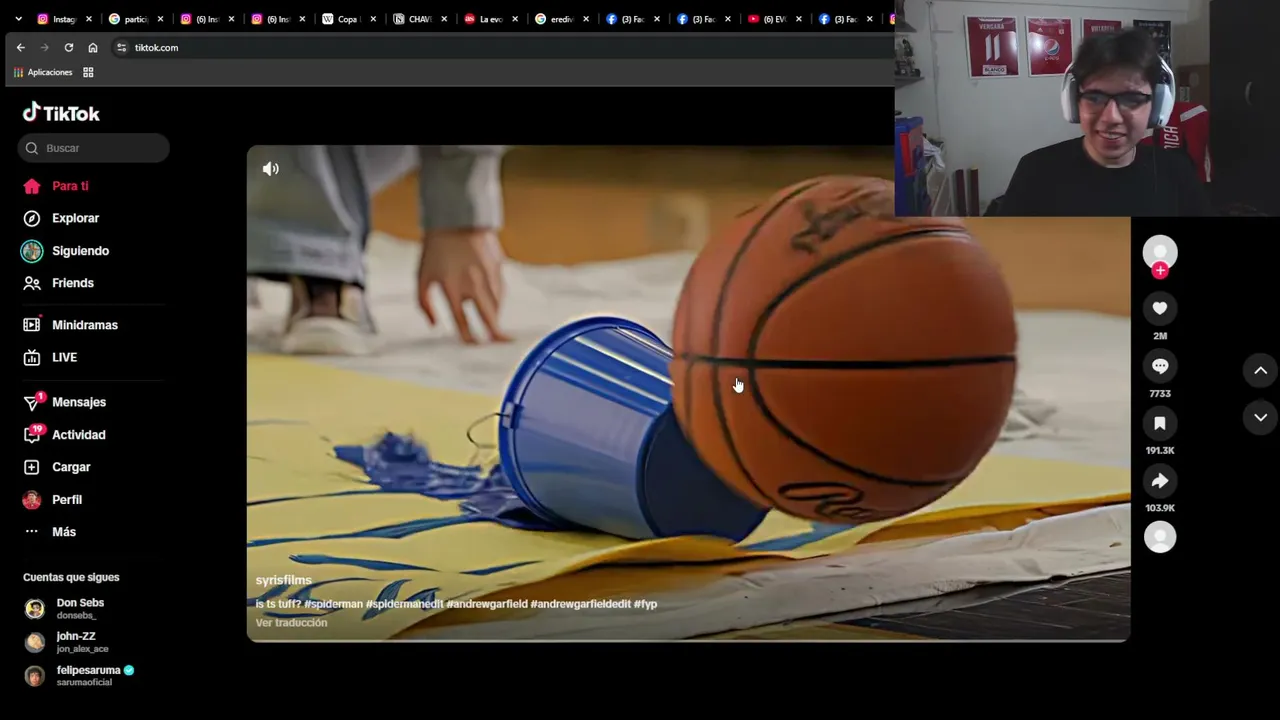The height and width of the screenshot is (720, 1280).
Task: Click the Buscar search field
Action: click(94, 148)
